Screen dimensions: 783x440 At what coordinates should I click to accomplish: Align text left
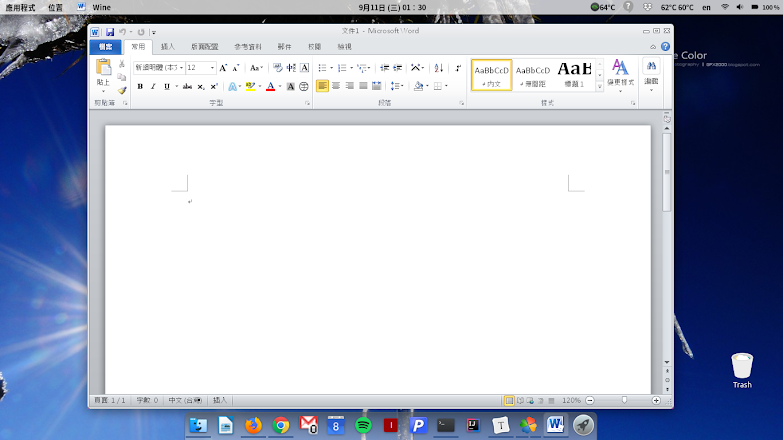click(x=323, y=86)
